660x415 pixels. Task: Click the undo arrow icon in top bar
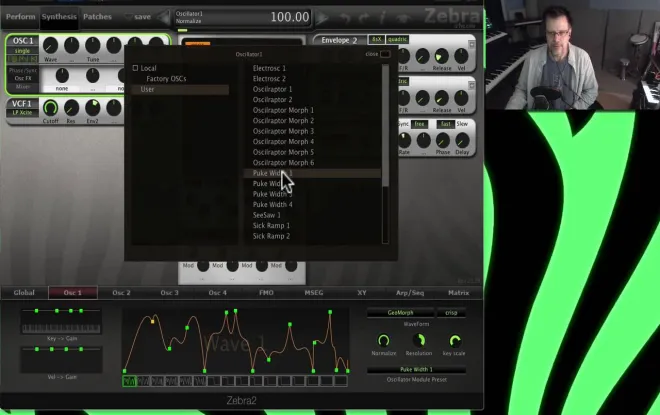(x=345, y=18)
